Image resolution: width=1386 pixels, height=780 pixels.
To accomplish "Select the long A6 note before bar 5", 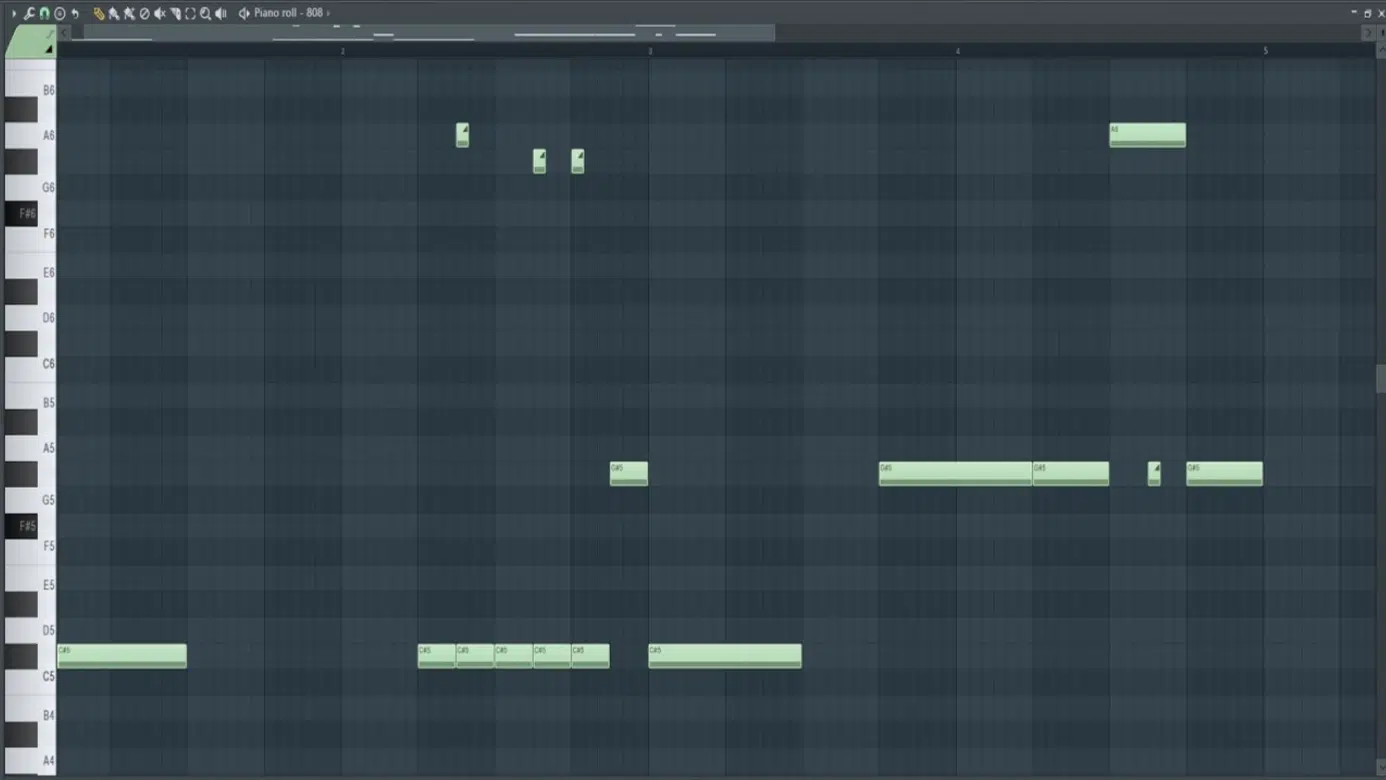I will tap(1148, 135).
